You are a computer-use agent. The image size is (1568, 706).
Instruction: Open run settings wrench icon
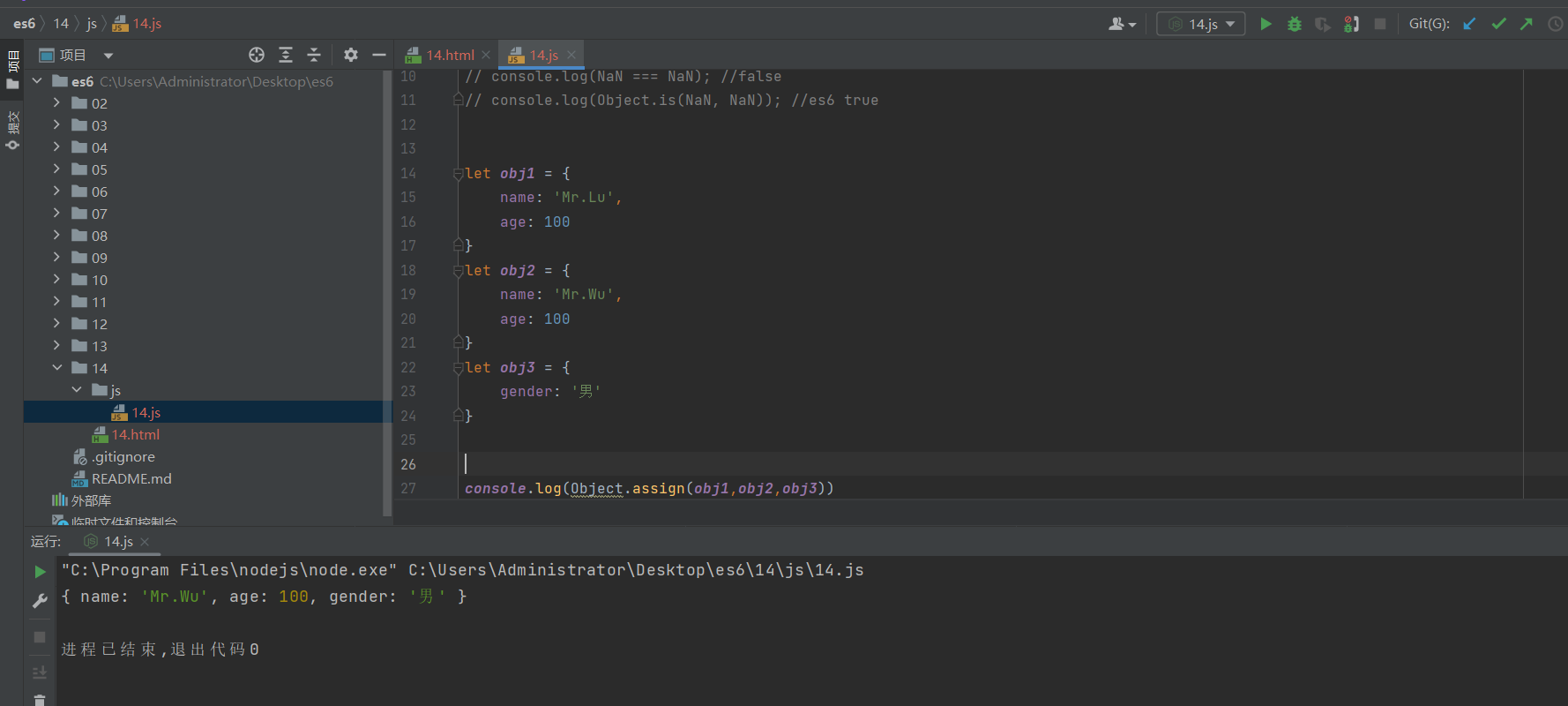click(40, 601)
